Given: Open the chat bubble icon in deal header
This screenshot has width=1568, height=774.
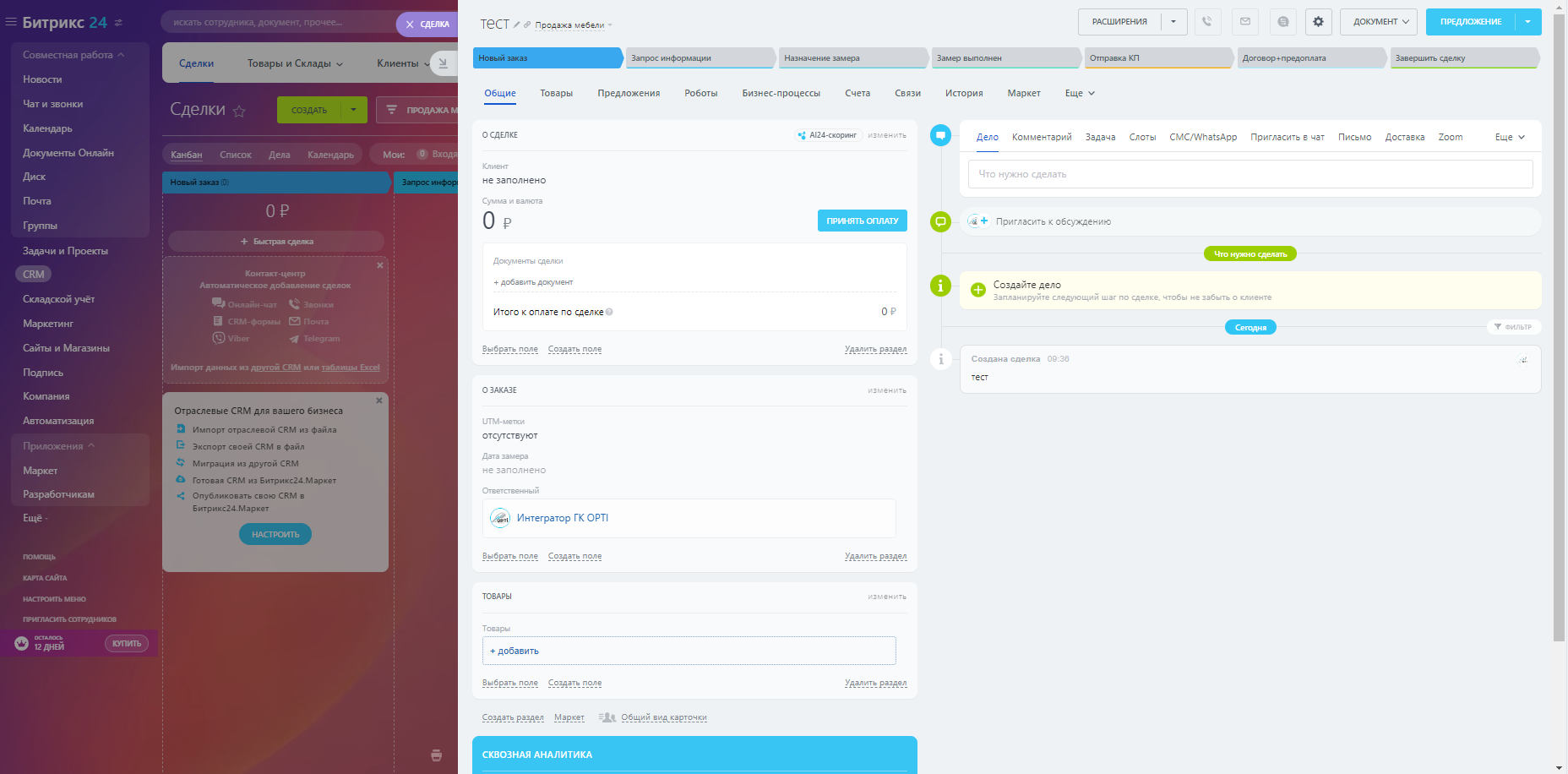Looking at the screenshot, I should pos(1283,22).
